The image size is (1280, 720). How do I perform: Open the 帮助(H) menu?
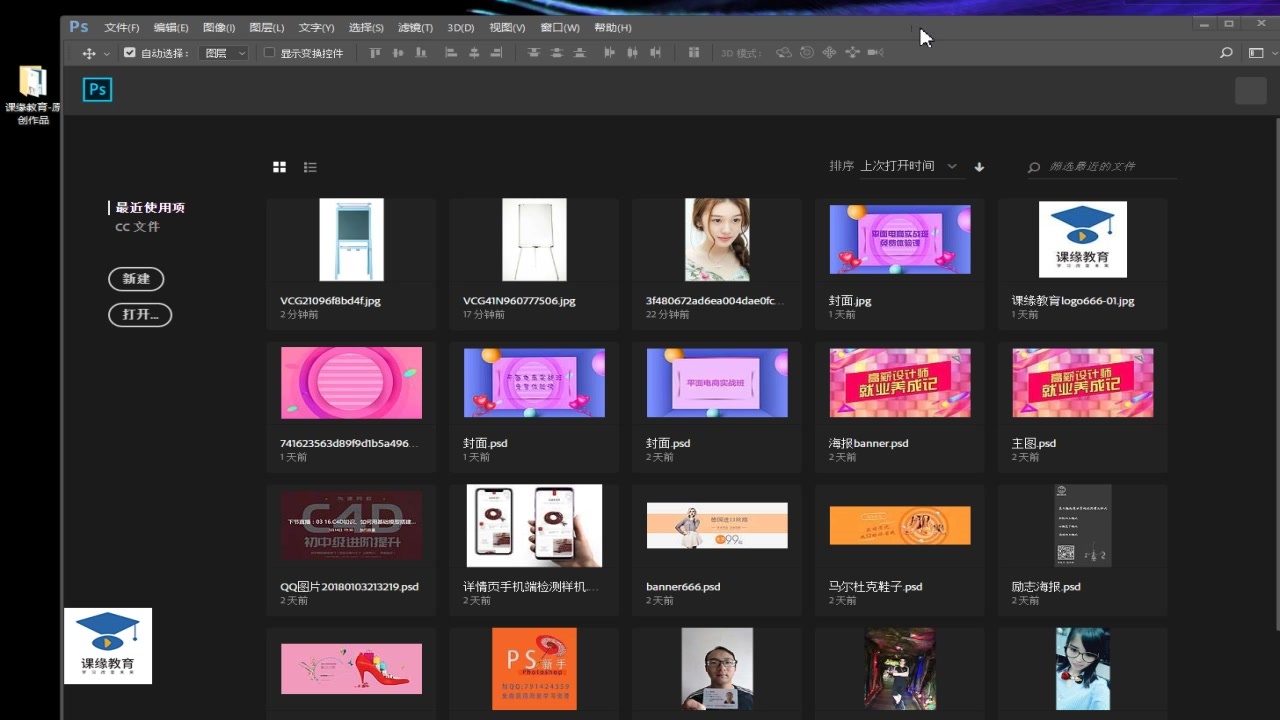coord(613,28)
